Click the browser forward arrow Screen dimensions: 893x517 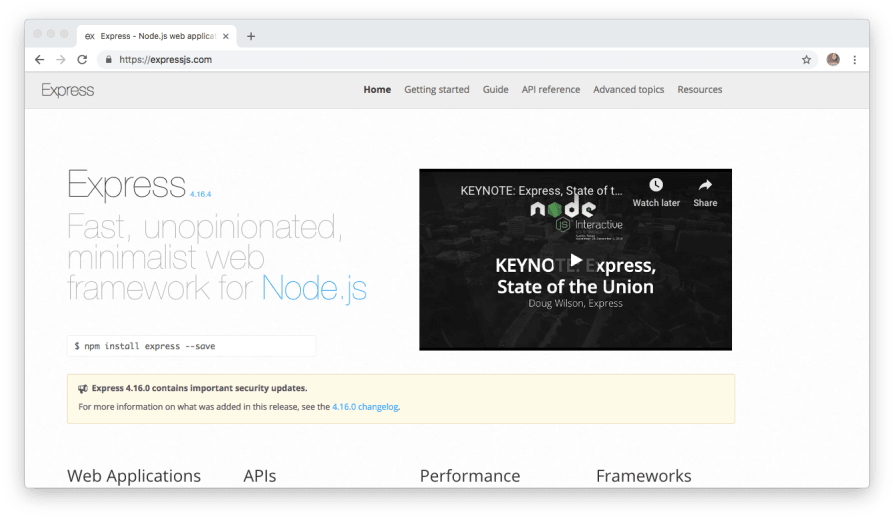click(x=60, y=60)
